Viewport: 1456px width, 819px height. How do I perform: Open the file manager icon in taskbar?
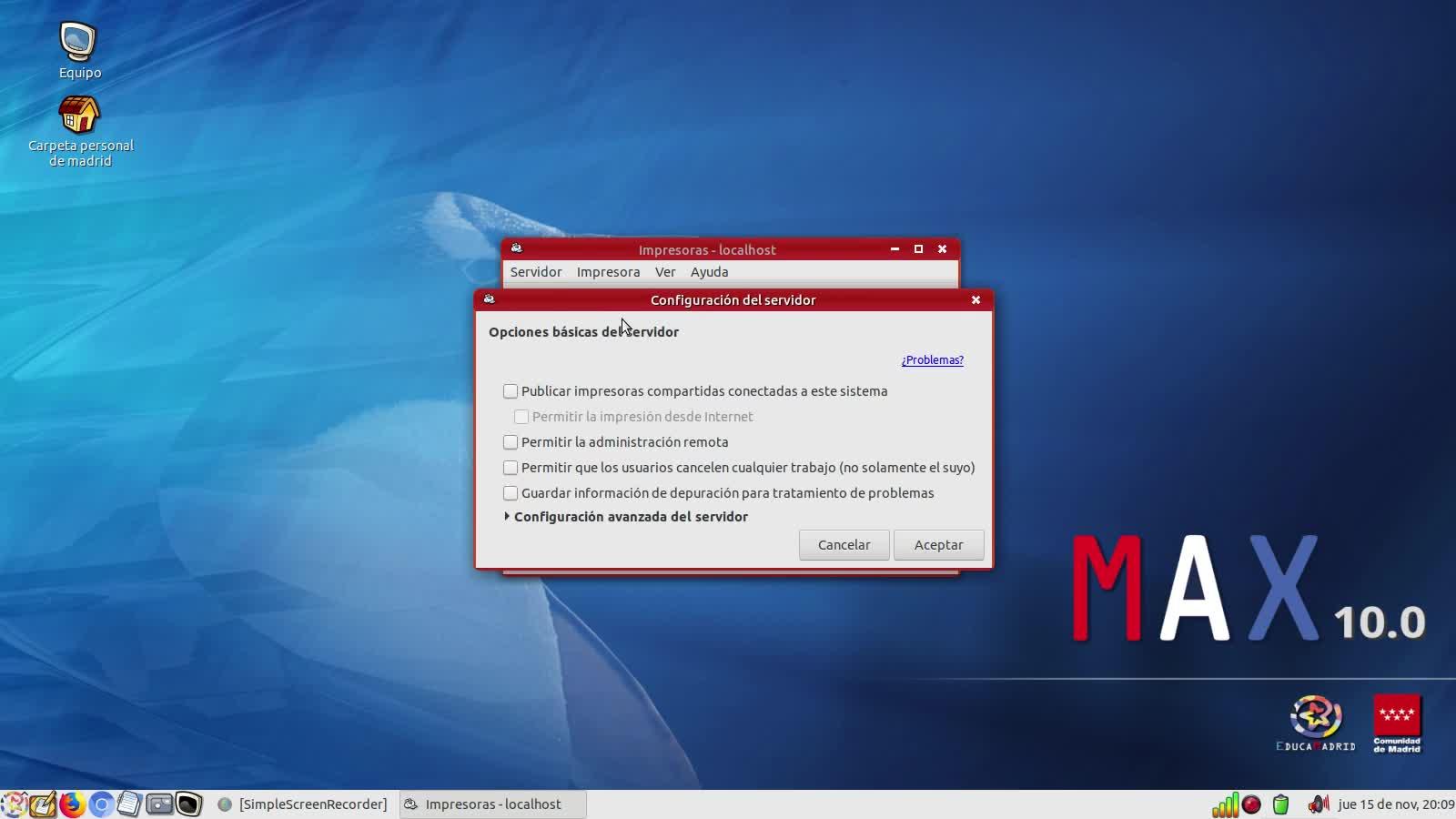159,804
